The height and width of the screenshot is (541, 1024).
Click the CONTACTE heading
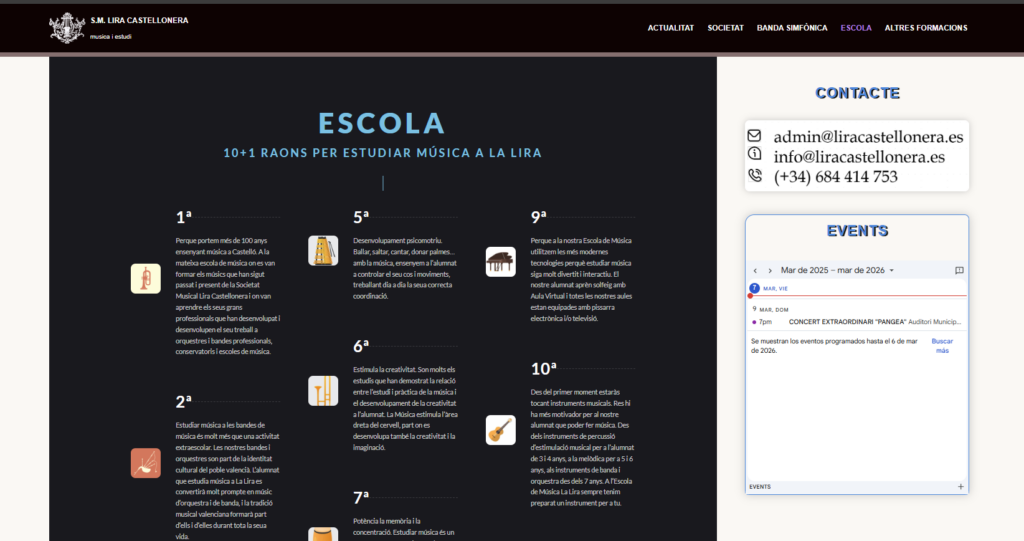coord(857,93)
